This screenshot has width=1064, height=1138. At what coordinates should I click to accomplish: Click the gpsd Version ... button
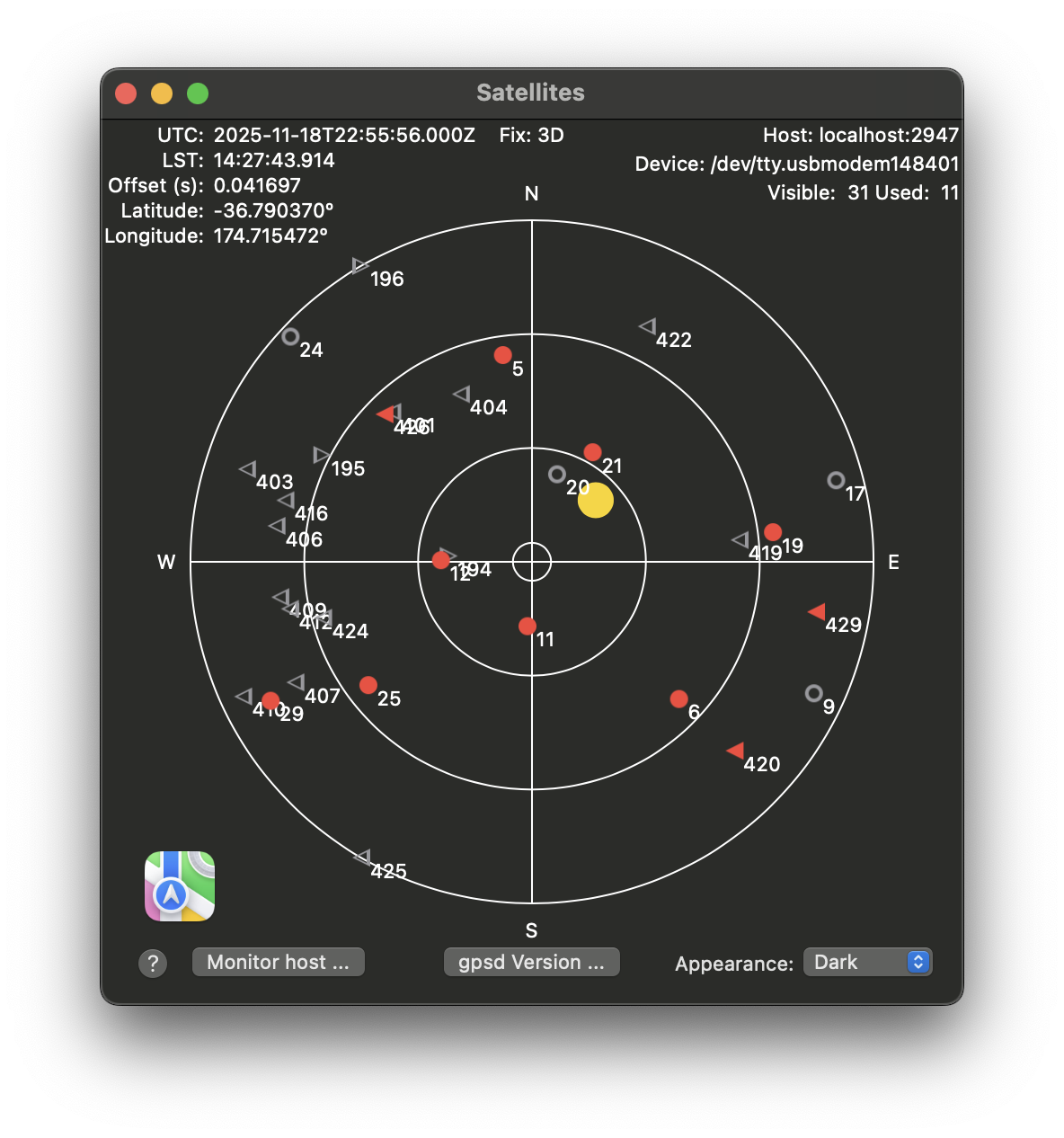[531, 962]
